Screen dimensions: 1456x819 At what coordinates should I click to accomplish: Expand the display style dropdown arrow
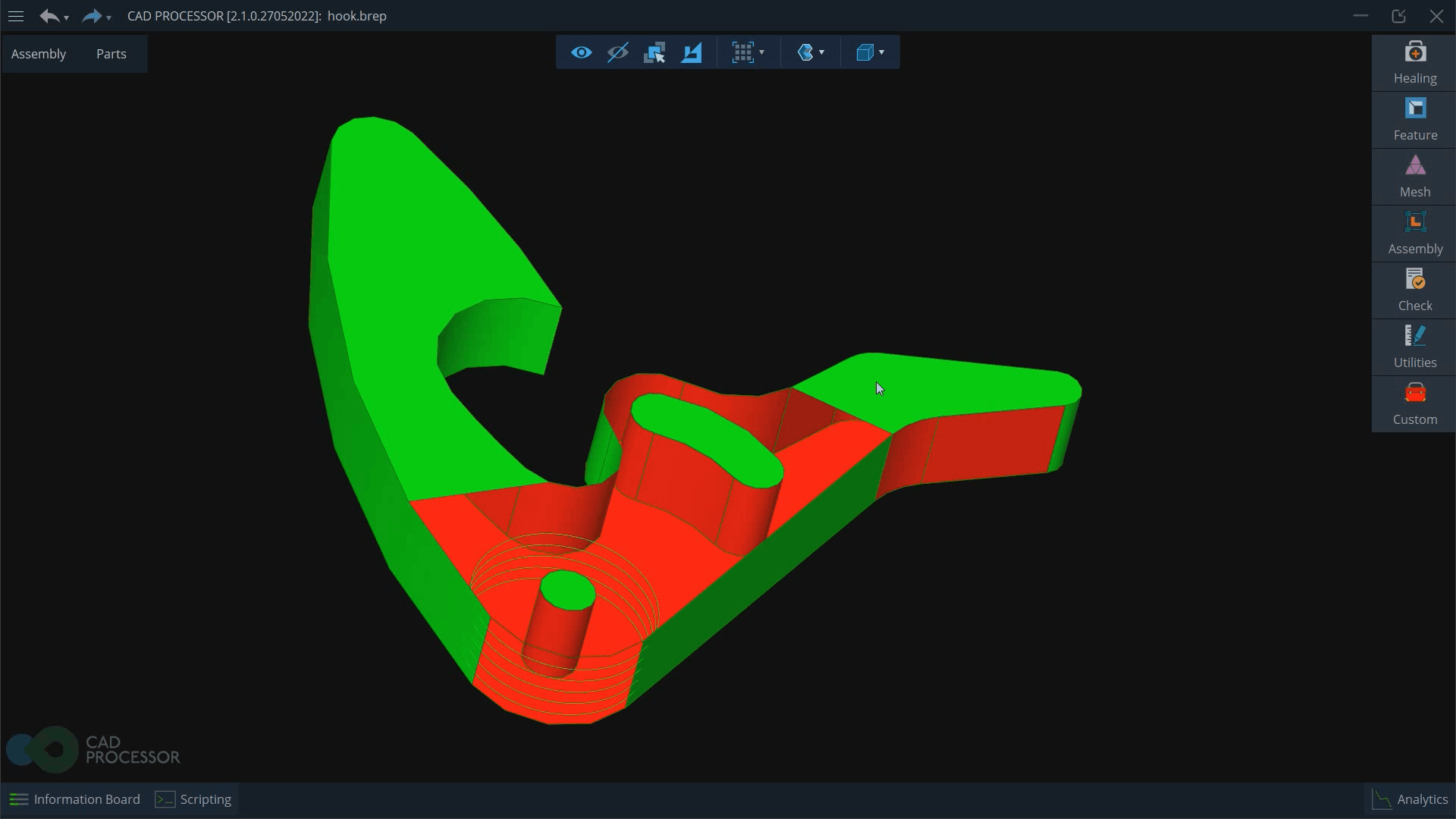pyautogui.click(x=822, y=52)
